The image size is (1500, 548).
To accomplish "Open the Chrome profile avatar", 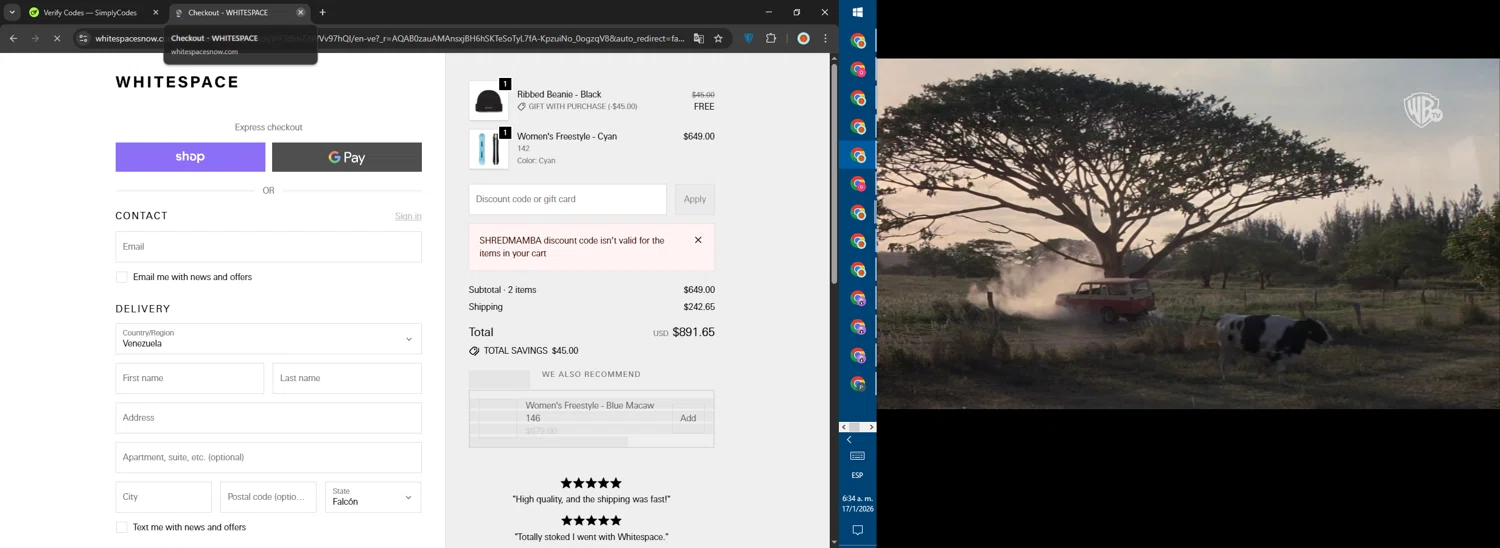I will (x=803, y=39).
